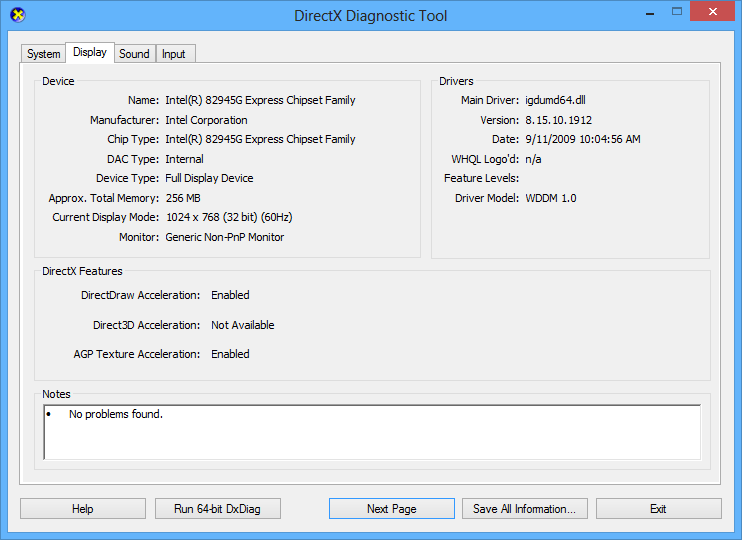Click the Help button
The height and width of the screenshot is (540, 742).
[83, 509]
